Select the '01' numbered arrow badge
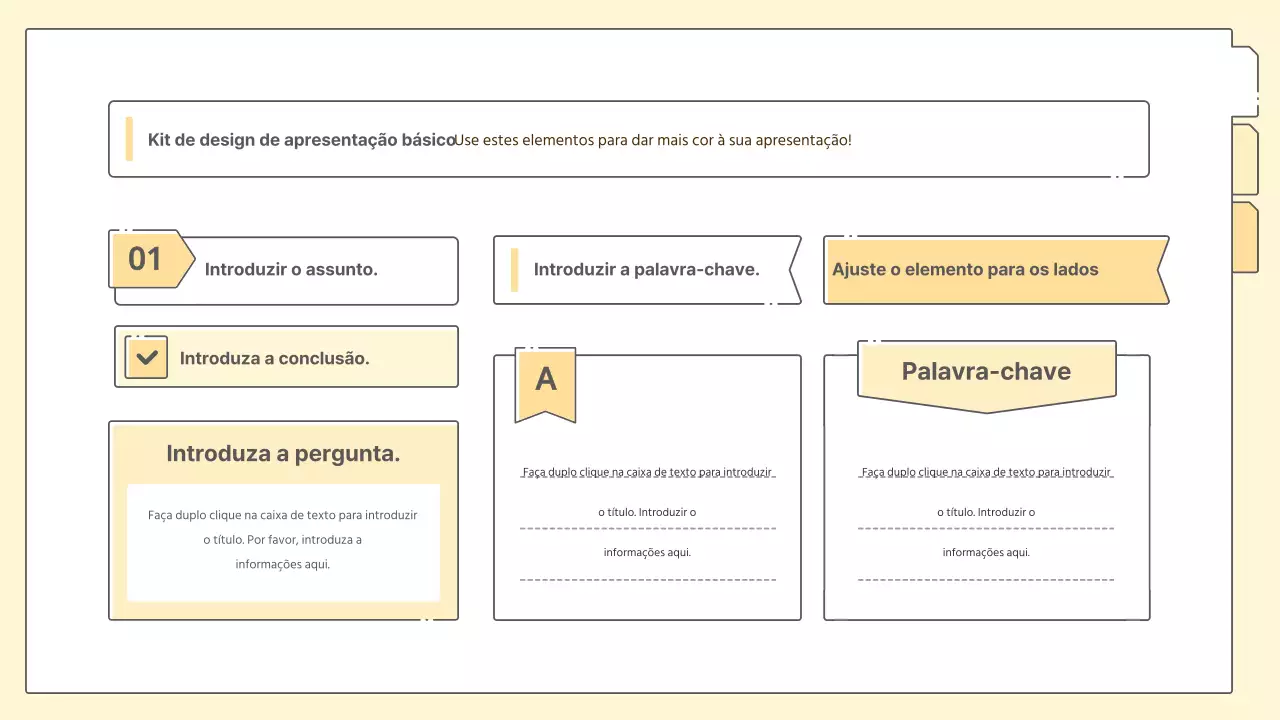 click(151, 259)
